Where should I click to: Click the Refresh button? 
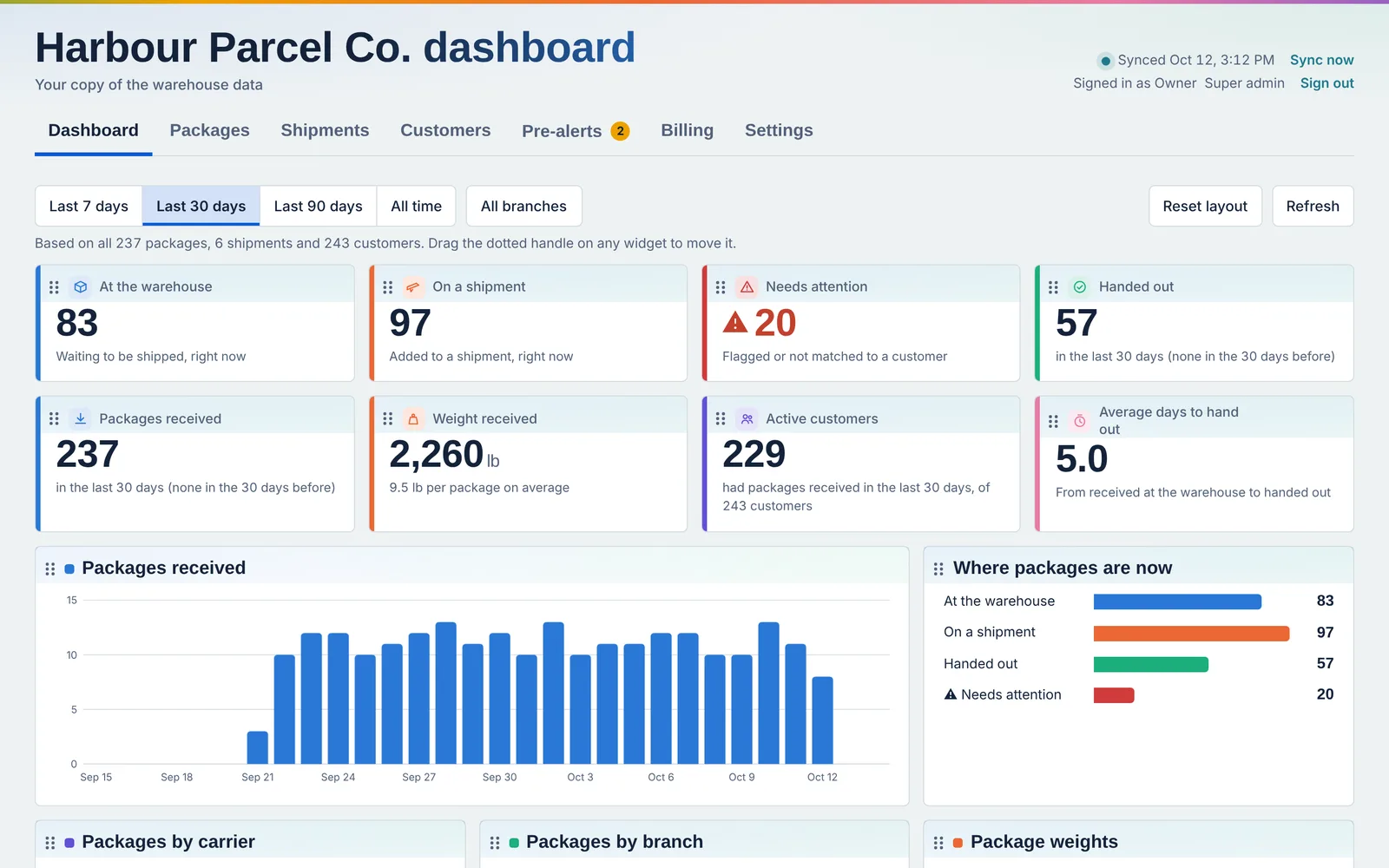[x=1313, y=206]
